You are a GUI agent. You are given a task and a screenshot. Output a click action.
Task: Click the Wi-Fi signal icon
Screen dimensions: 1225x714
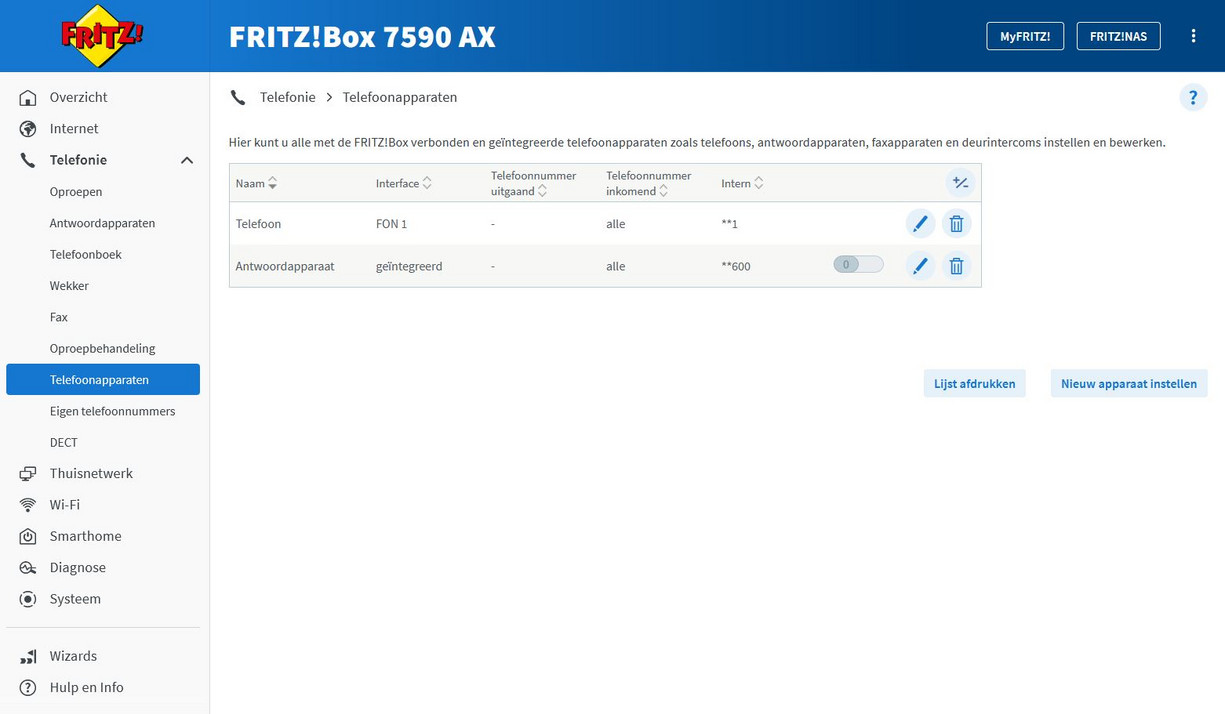pyautogui.click(x=28, y=505)
